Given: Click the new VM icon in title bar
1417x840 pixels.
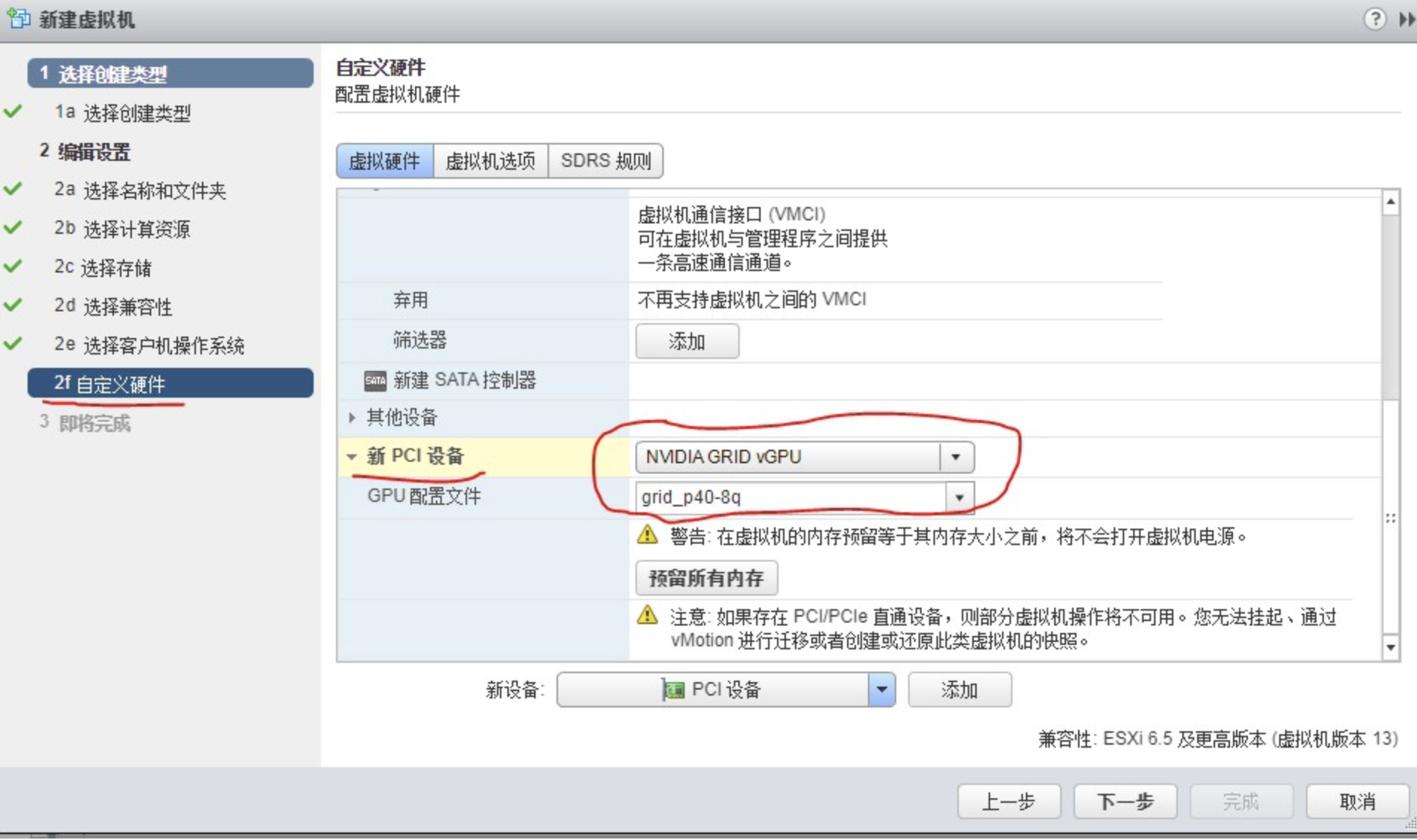Looking at the screenshot, I should (18, 19).
